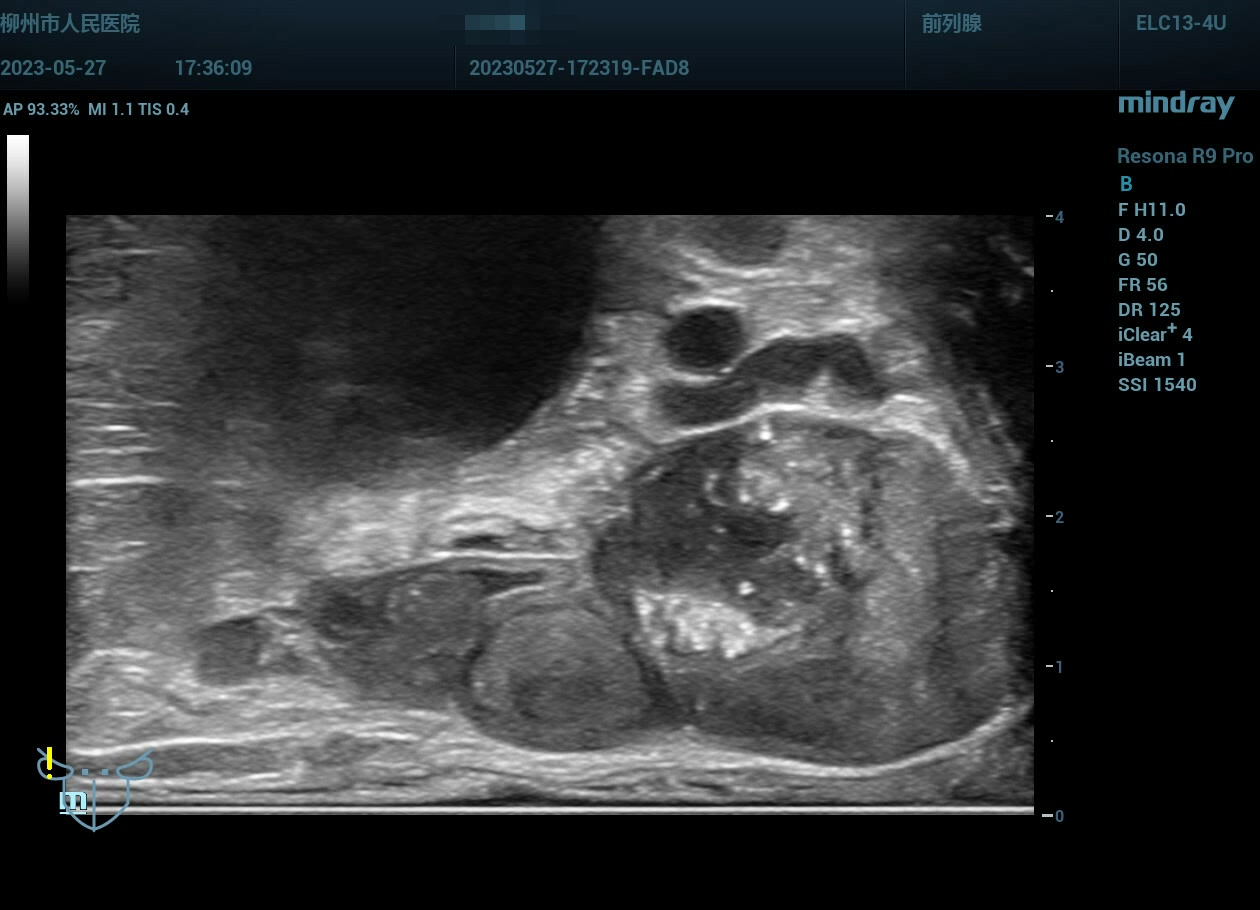
Task: Click the depth scale 0 marker
Action: [1058, 816]
